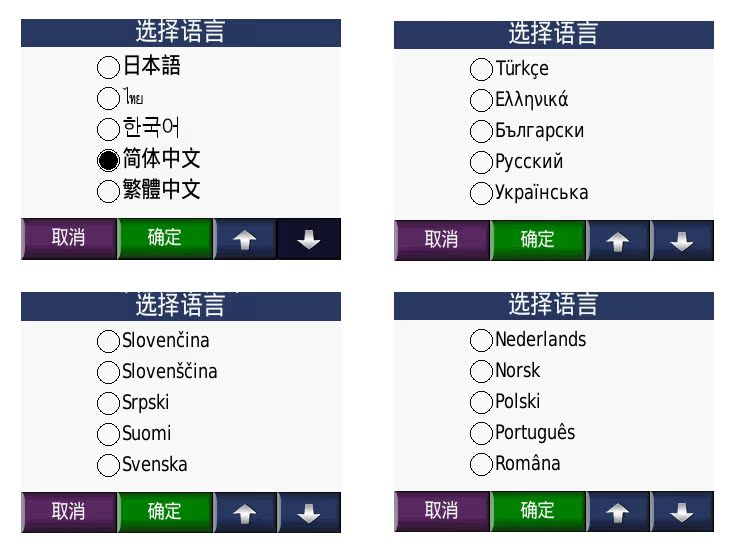Tap the down arrow in the Slovenčina panel
Image resolution: width=750 pixels, height=550 pixels.
pos(309,512)
